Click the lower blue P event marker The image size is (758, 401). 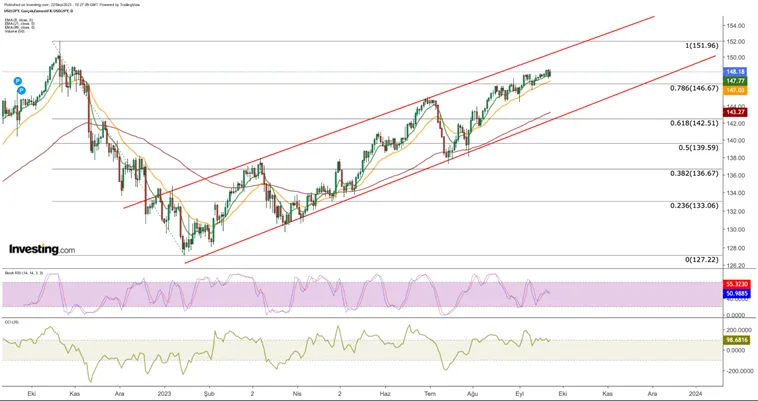tap(21, 90)
